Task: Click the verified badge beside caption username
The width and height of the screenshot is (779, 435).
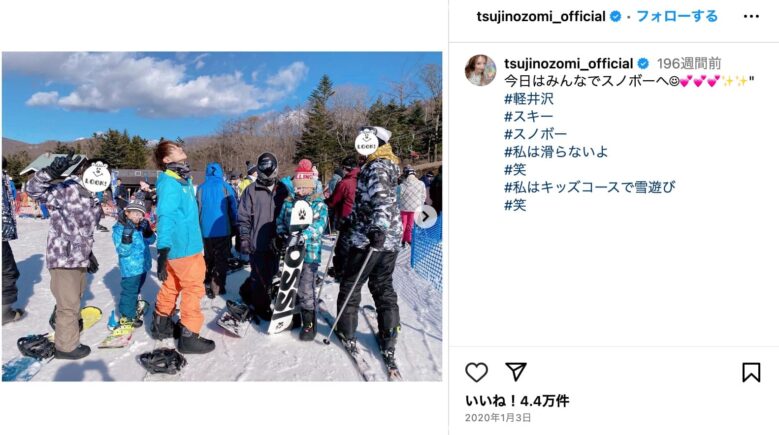Action: (x=643, y=64)
